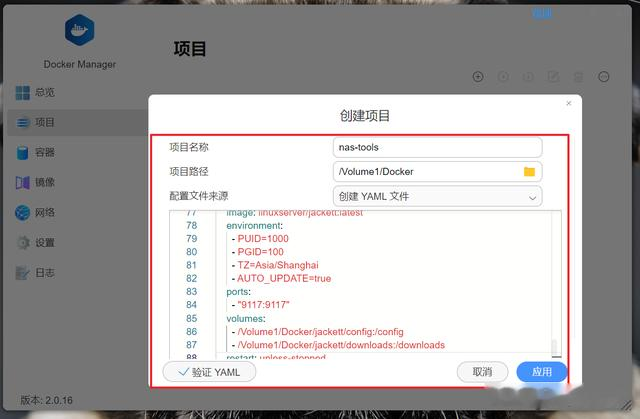Click the jackett/config:/config volume line
This screenshot has width=640, height=419.
pyautogui.click(x=320, y=332)
